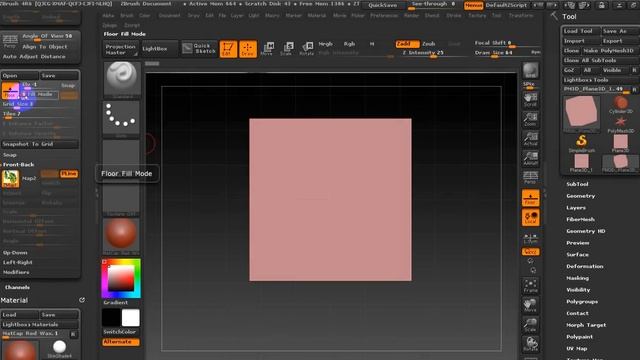Select the Scale transform icon on top shelf
This screenshot has width=640, height=360.
click(x=287, y=49)
